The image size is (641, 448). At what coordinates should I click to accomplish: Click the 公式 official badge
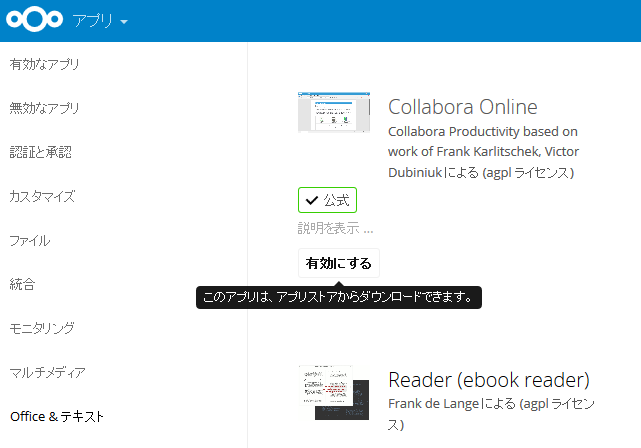click(x=327, y=200)
